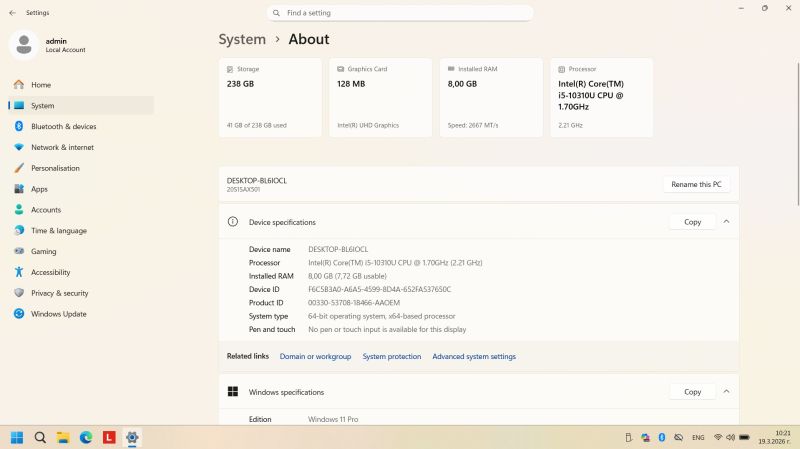Open the Advanced system settings link
Image resolution: width=800 pixels, height=449 pixels.
474,356
